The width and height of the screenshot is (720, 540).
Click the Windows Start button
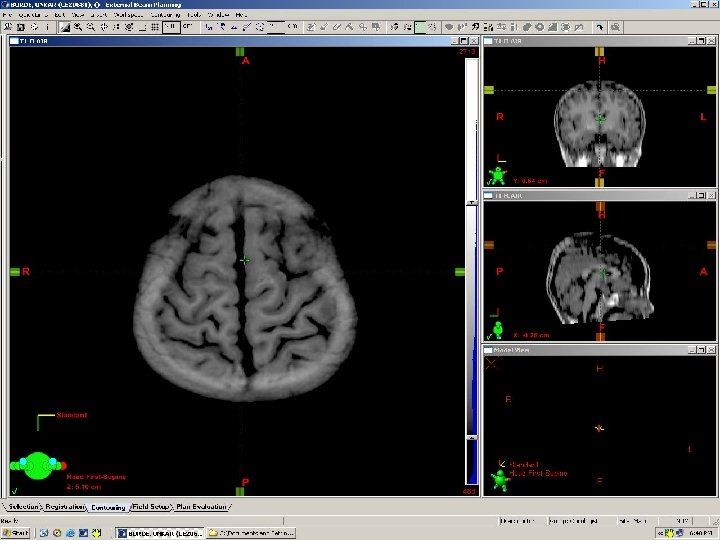16,533
